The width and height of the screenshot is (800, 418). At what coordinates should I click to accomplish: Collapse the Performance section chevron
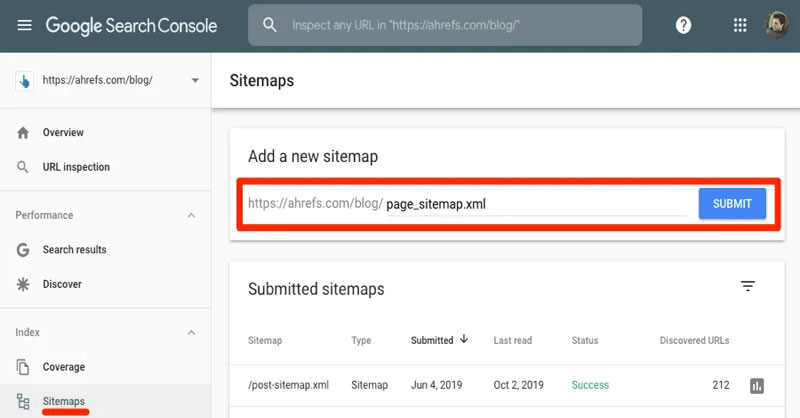click(191, 215)
